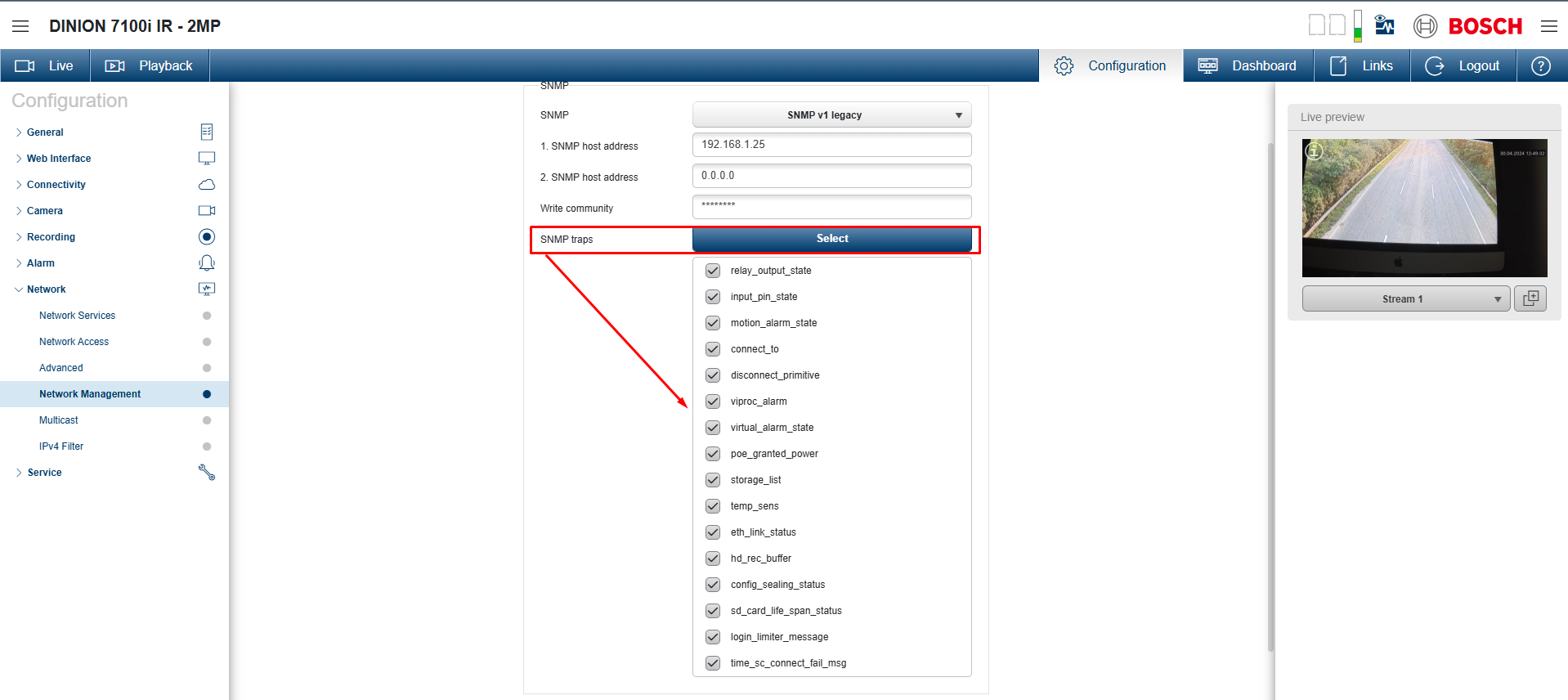Open the hamburger menu beside the device title
The image size is (1568, 700).
(20, 26)
